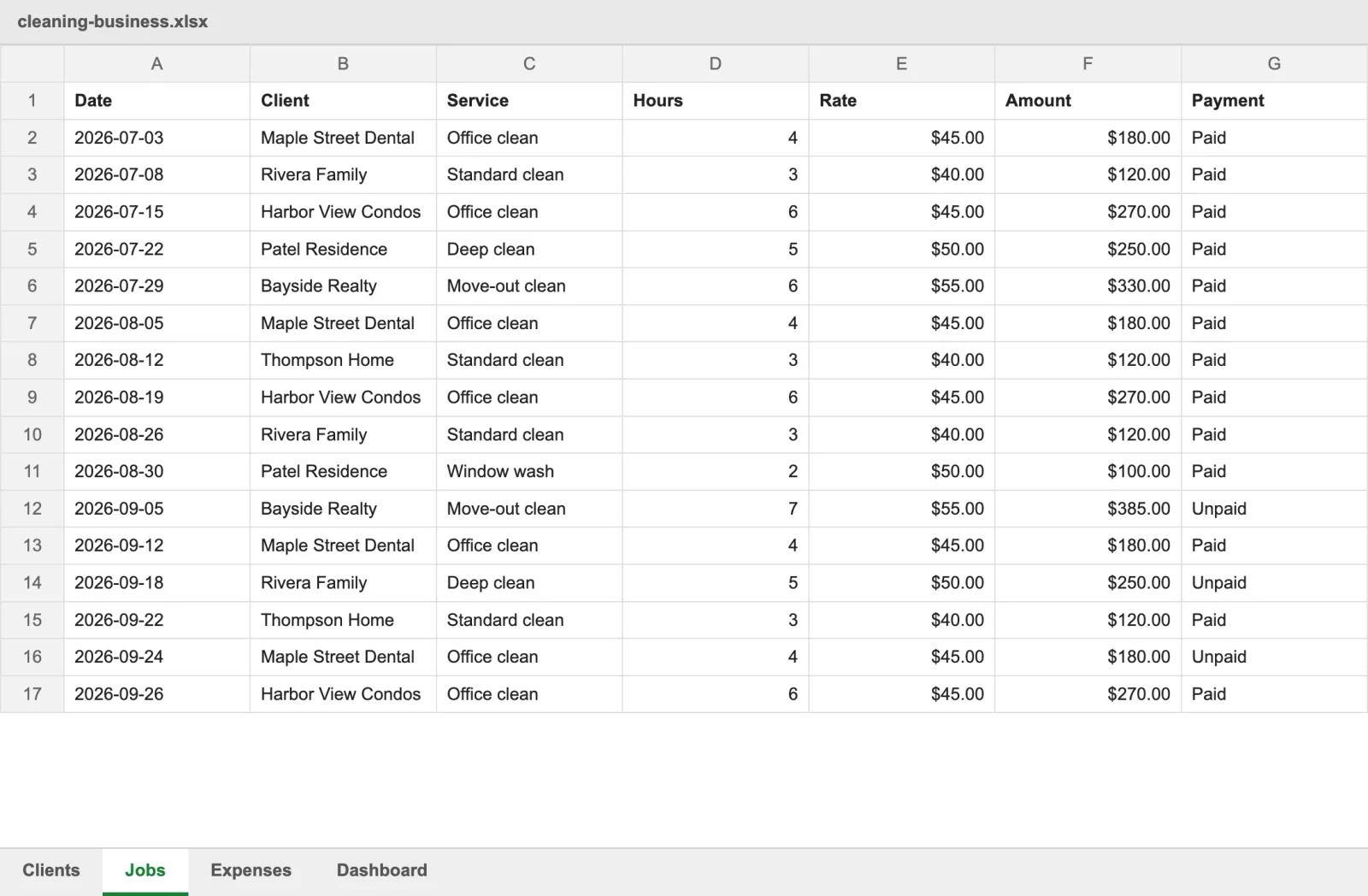Click the Payment header cell
The height and width of the screenshot is (896, 1368).
(x=1274, y=101)
